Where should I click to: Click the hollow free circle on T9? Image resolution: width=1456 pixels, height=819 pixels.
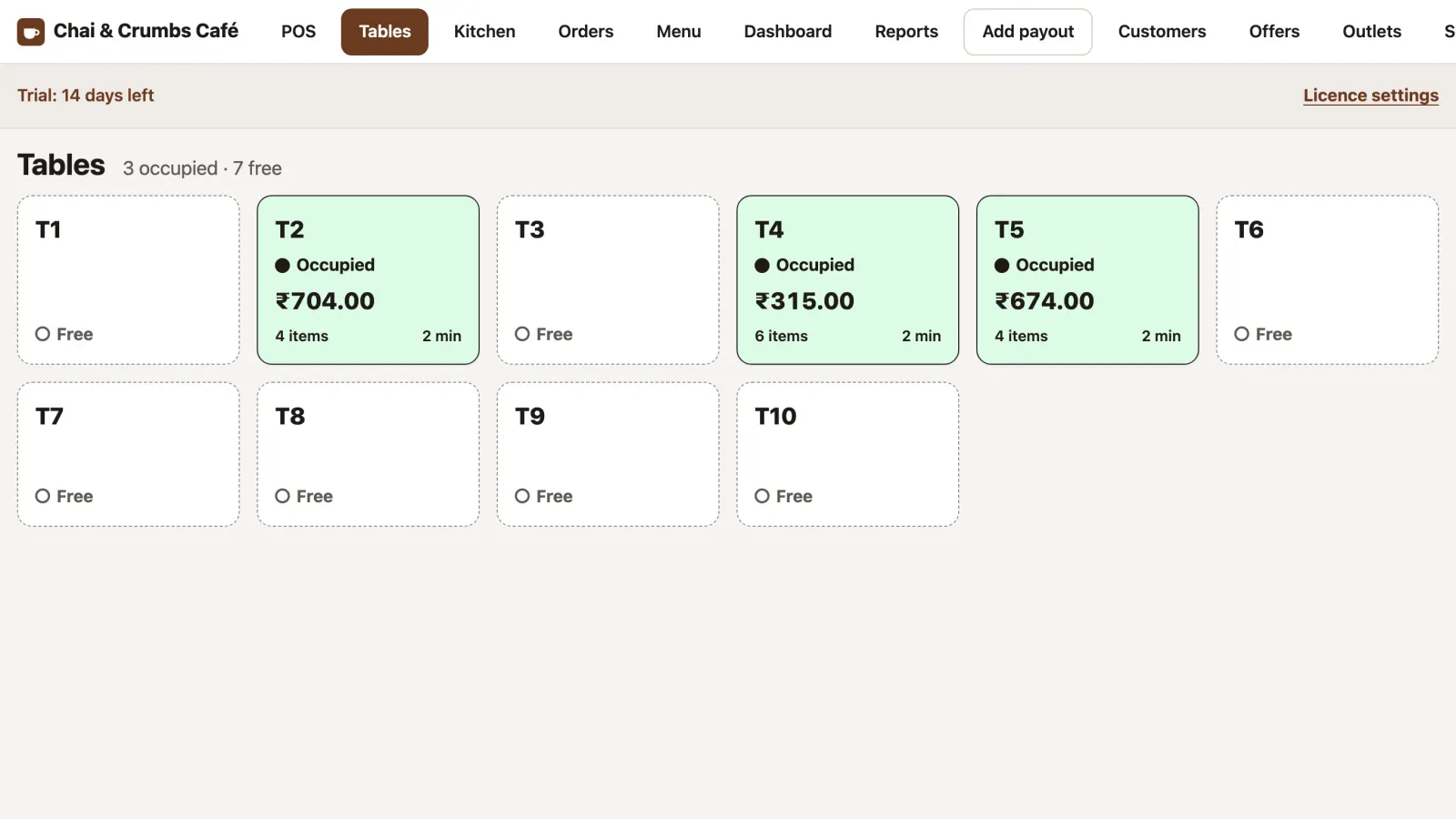522,496
